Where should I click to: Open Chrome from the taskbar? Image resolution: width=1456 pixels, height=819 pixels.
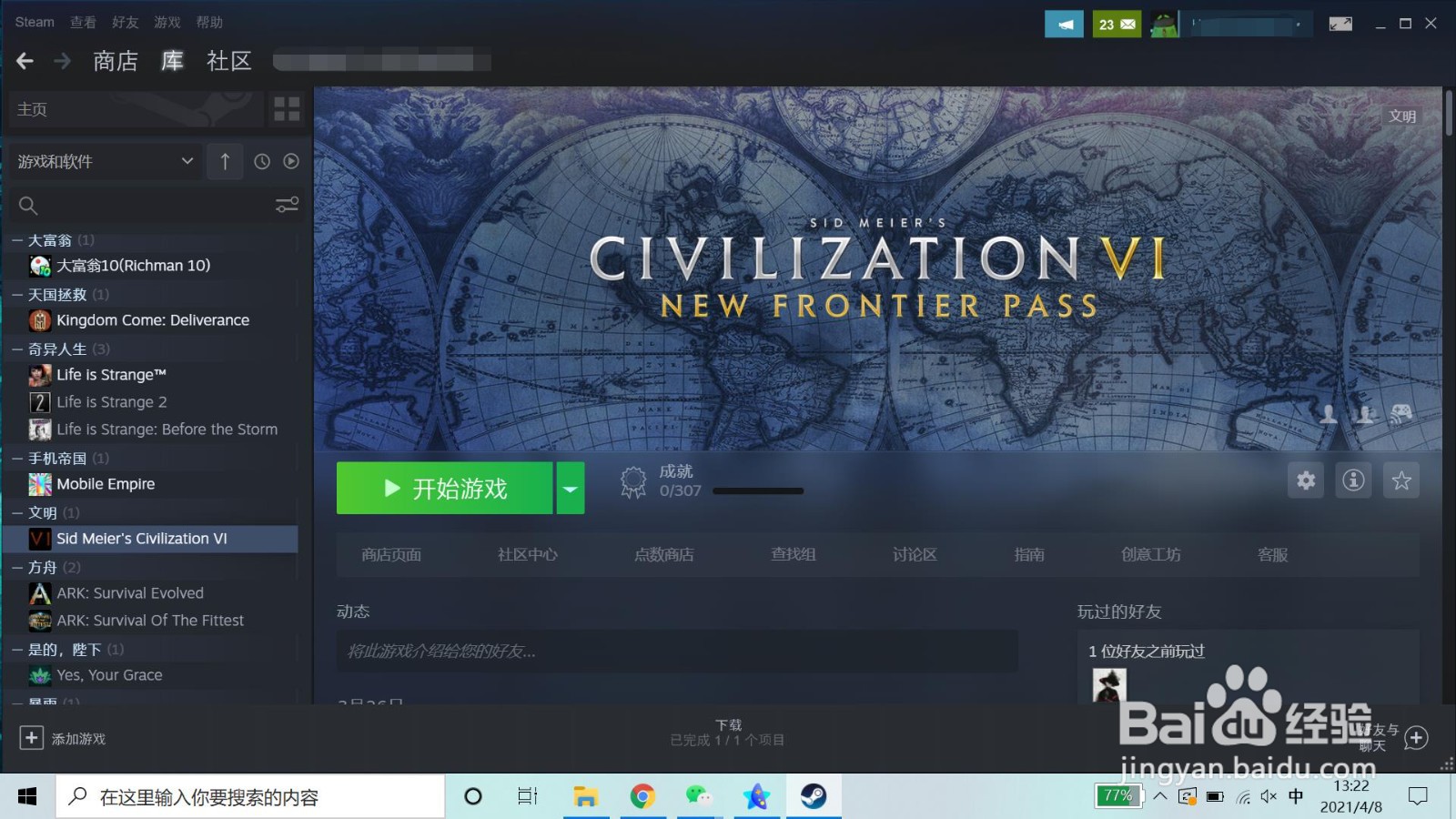tap(642, 797)
